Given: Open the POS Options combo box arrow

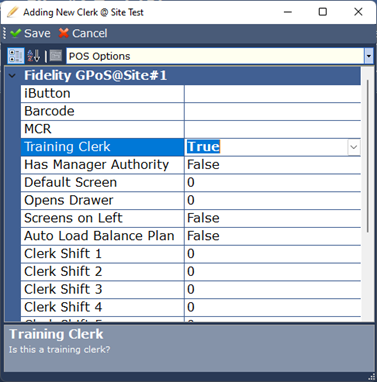Looking at the screenshot, I should point(369,56).
